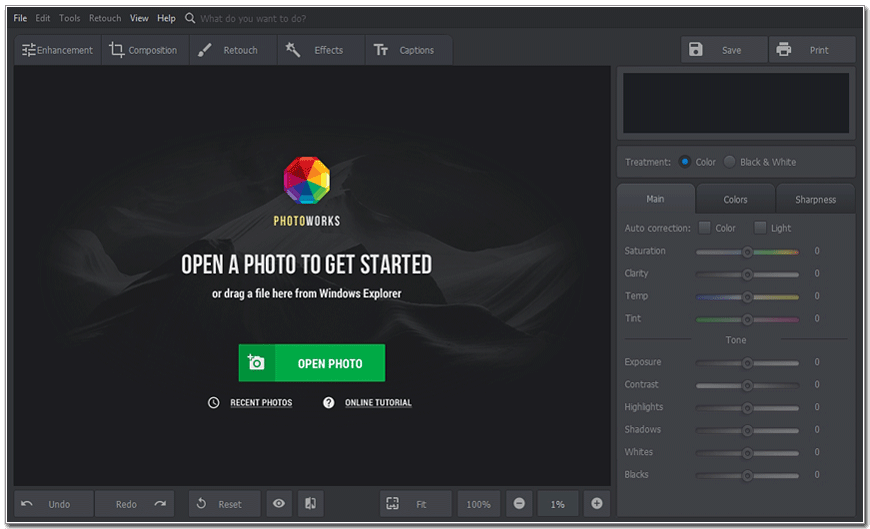The height and width of the screenshot is (529, 870).
Task: Click the Shadows slider handle
Action: pos(747,430)
